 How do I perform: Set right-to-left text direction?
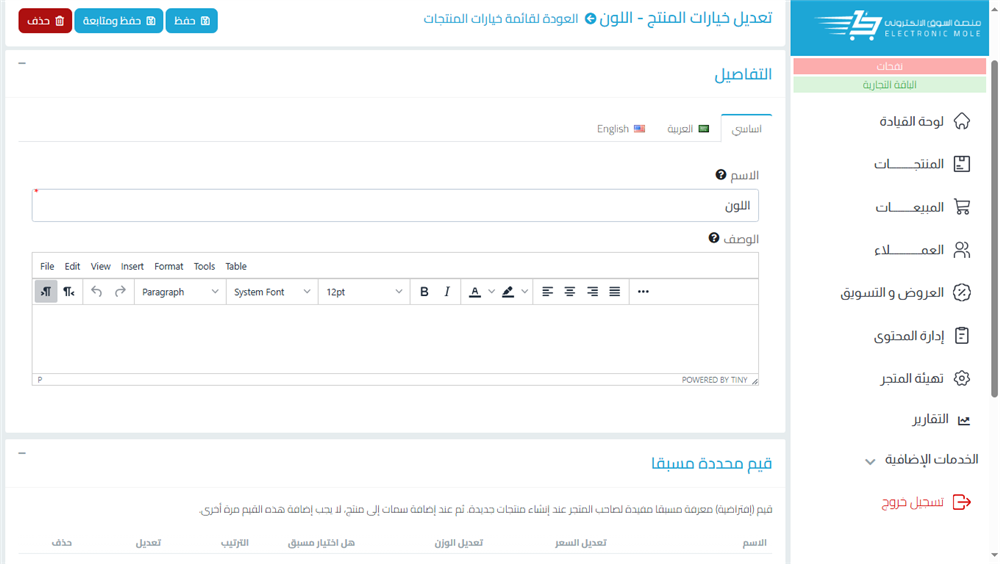coord(69,292)
